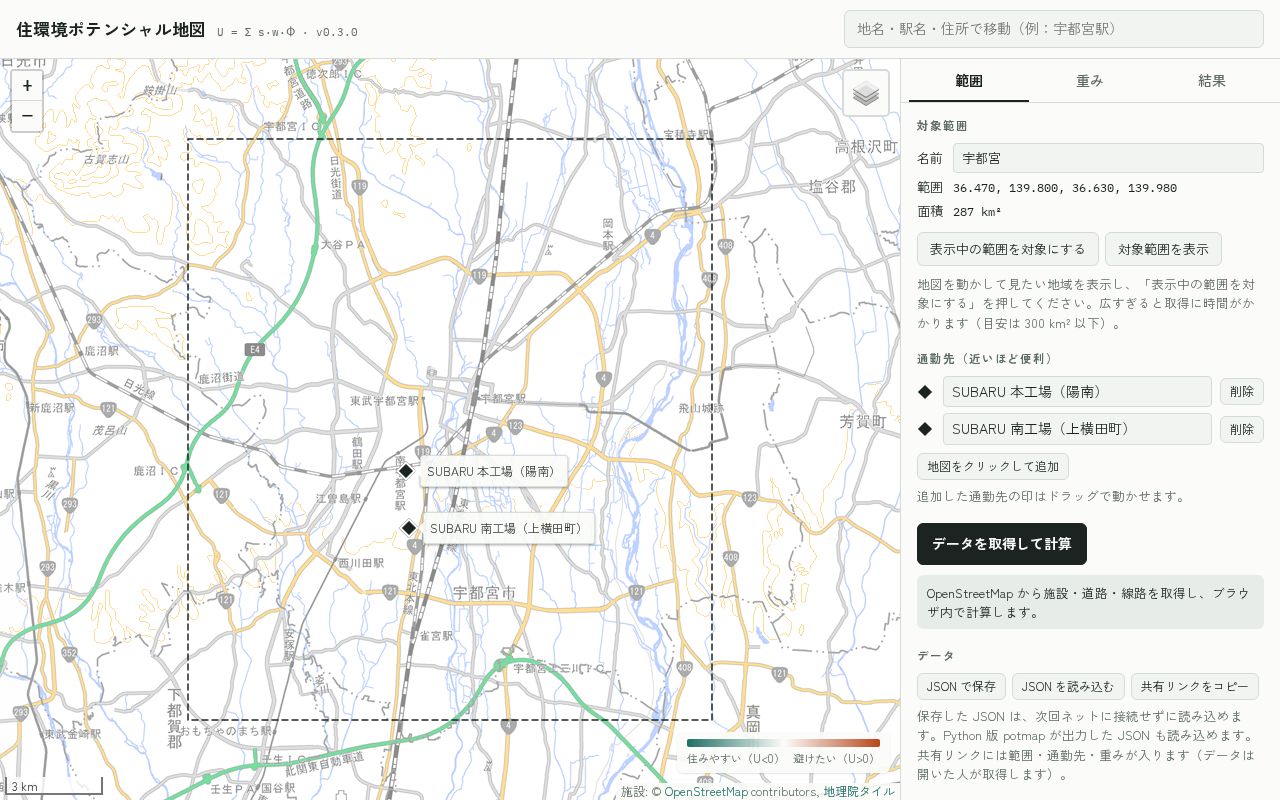
Task: Zoom in the map with plus button
Action: pos(27,86)
